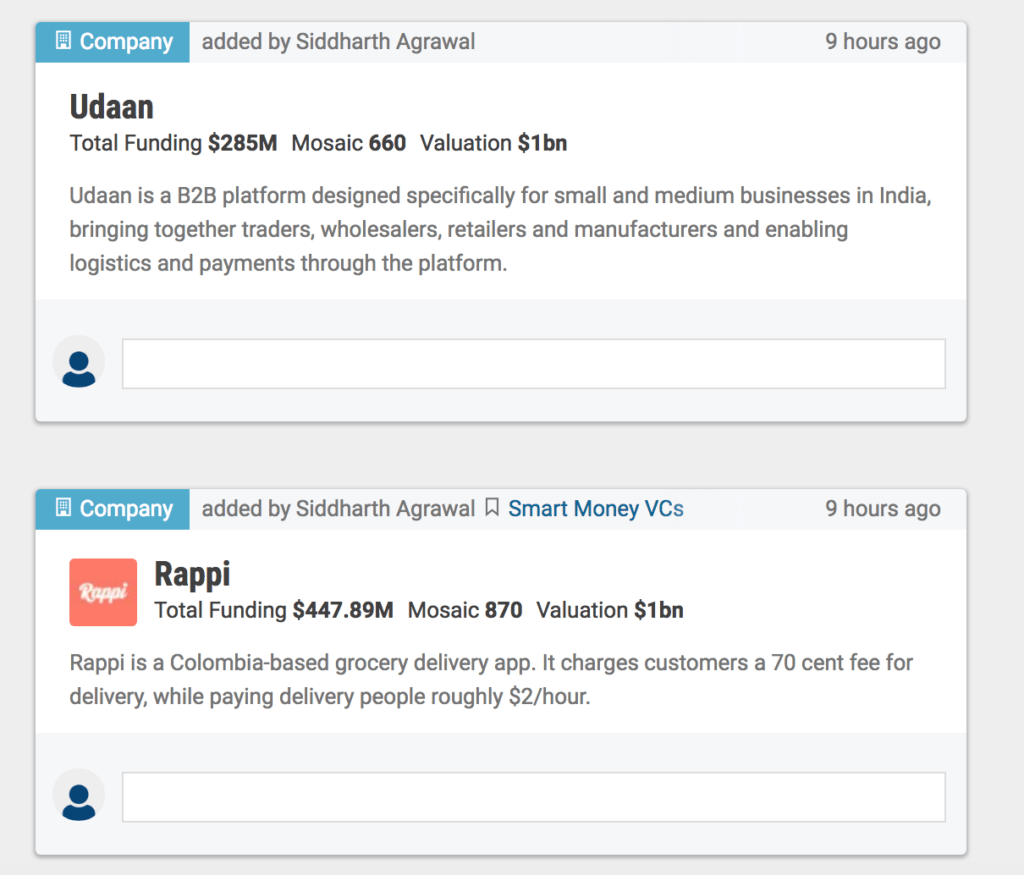Open the Smart Money VCs collection link
This screenshot has height=875, width=1024.
click(x=596, y=508)
